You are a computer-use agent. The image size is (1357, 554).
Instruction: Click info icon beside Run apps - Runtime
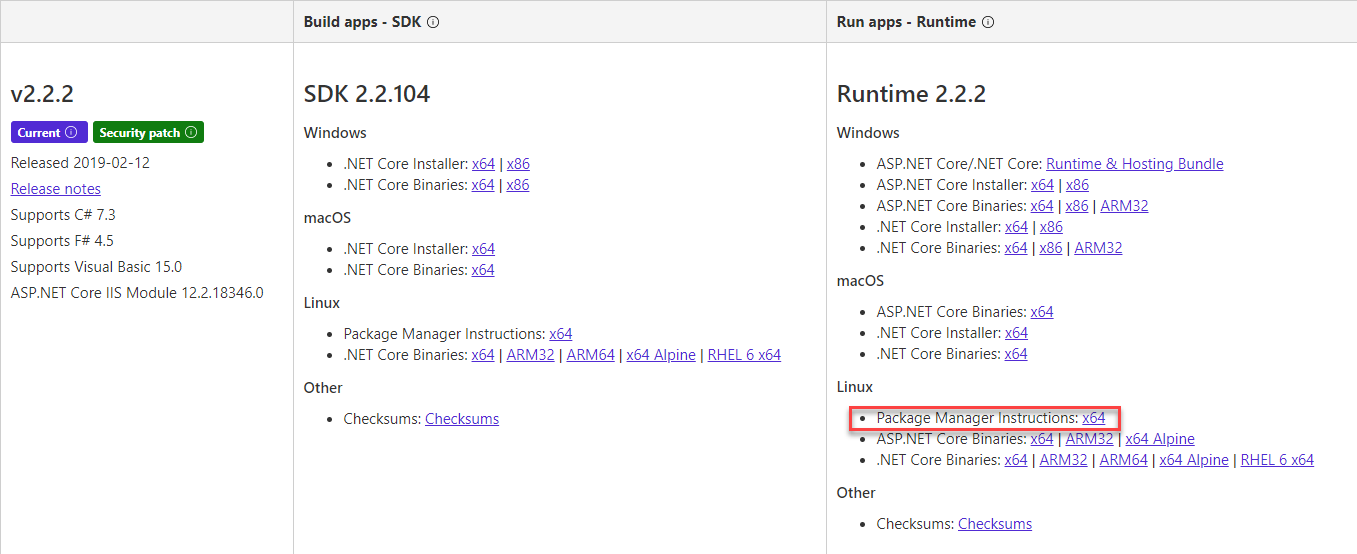pos(988,22)
